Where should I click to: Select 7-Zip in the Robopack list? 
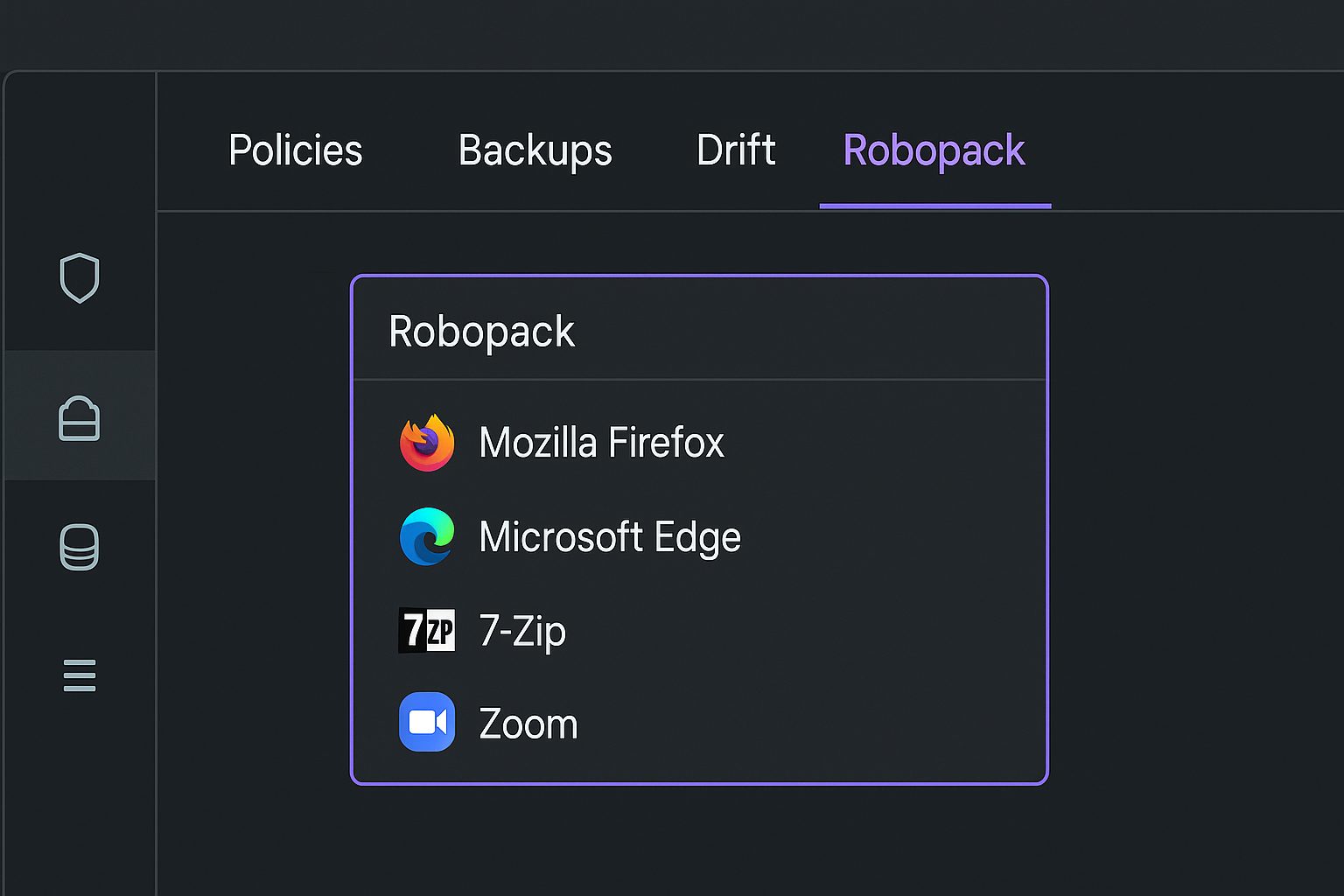pyautogui.click(x=522, y=630)
